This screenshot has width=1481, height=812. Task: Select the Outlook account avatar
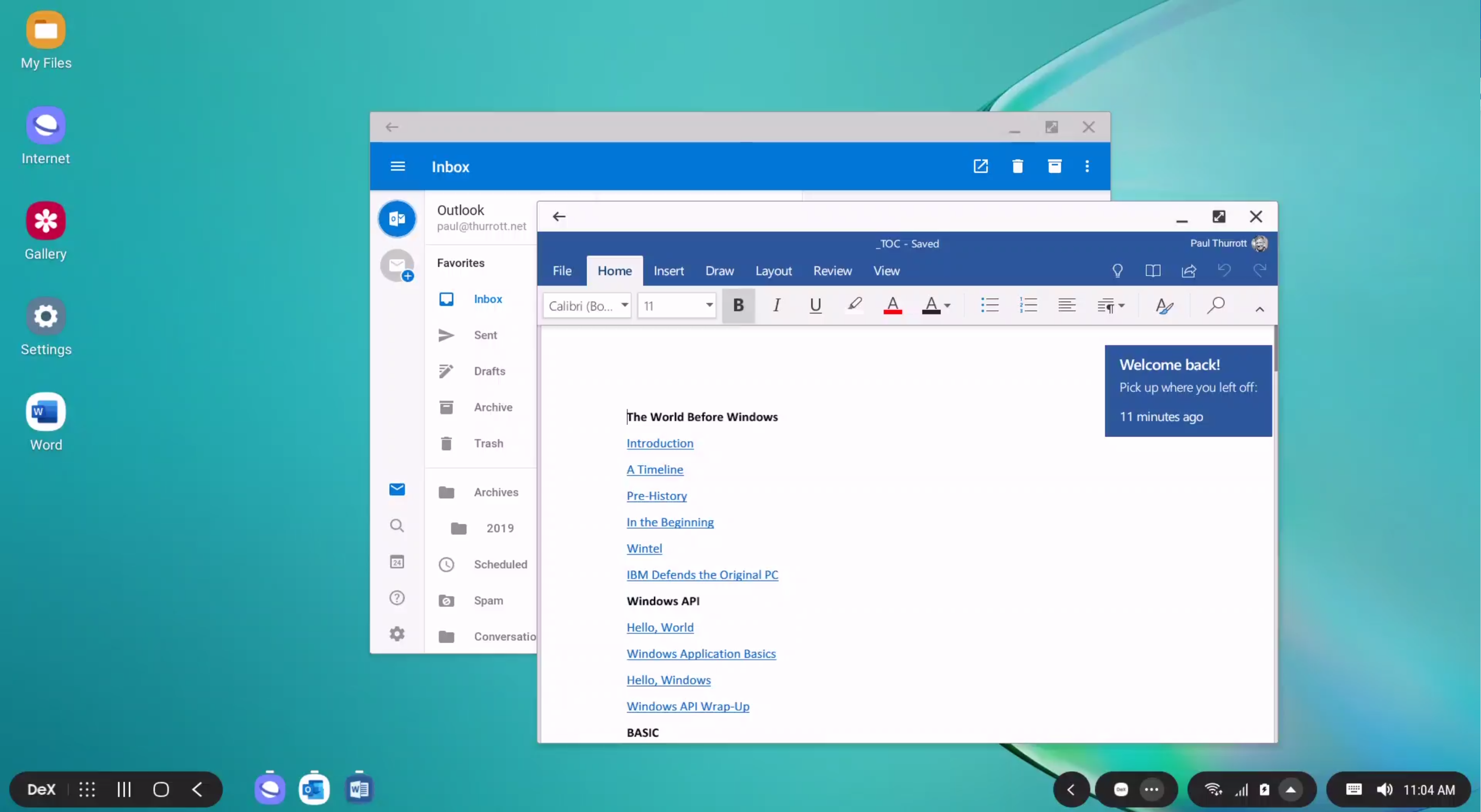(397, 218)
